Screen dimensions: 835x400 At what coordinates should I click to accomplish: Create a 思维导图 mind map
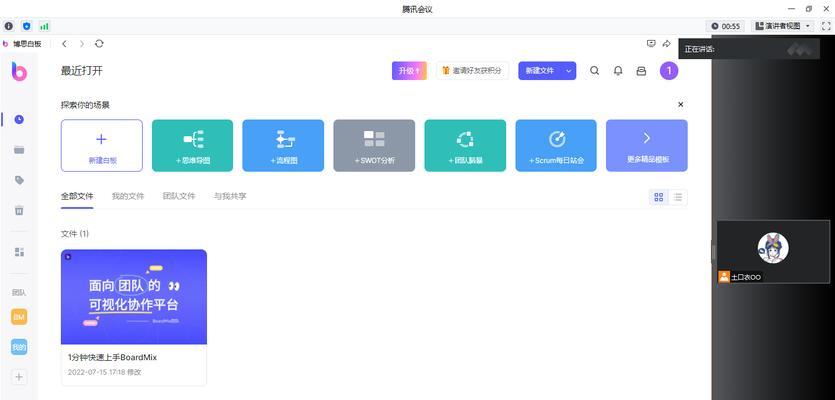192,145
